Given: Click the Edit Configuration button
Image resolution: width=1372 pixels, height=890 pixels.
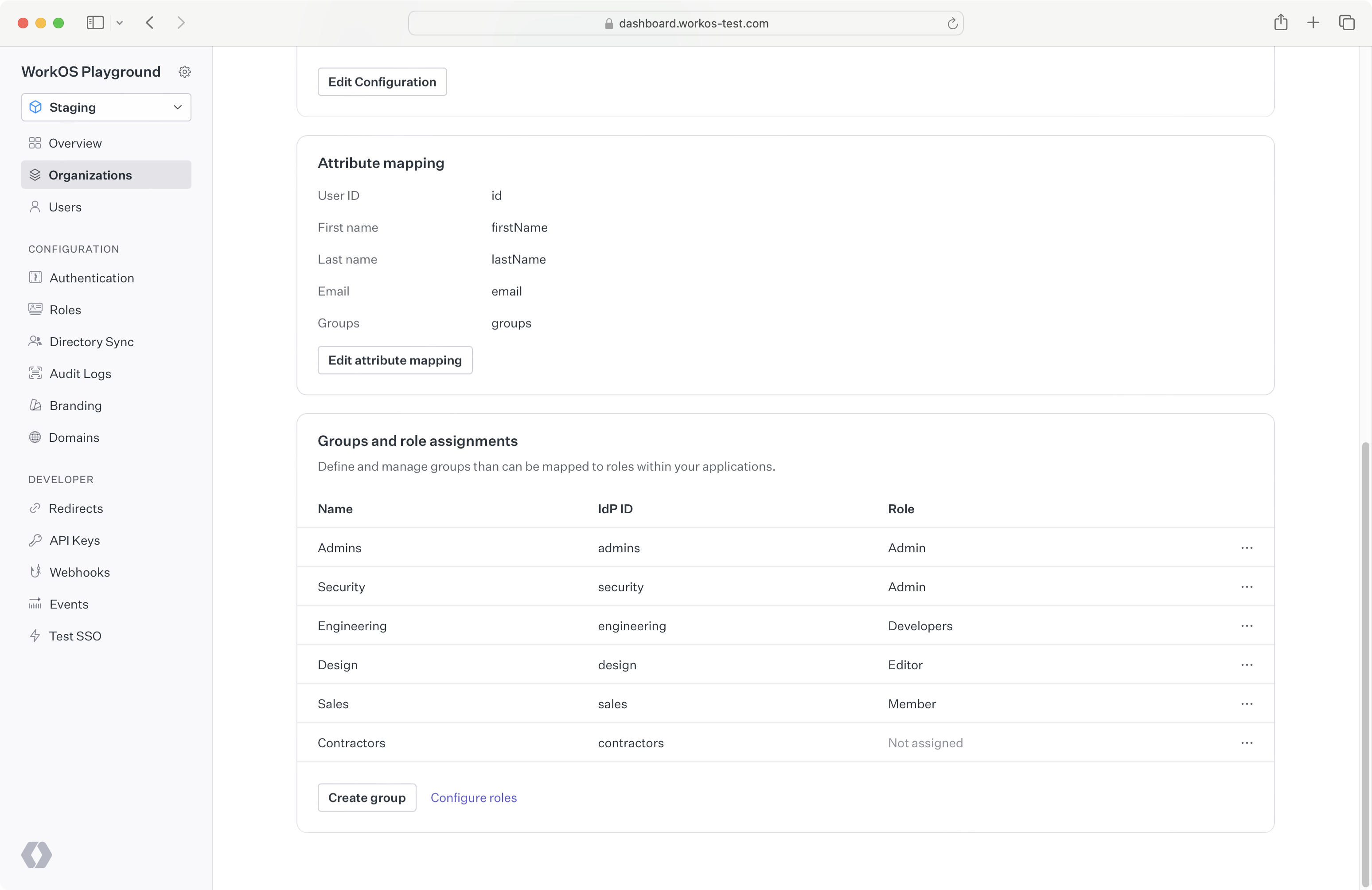Looking at the screenshot, I should 382,81.
